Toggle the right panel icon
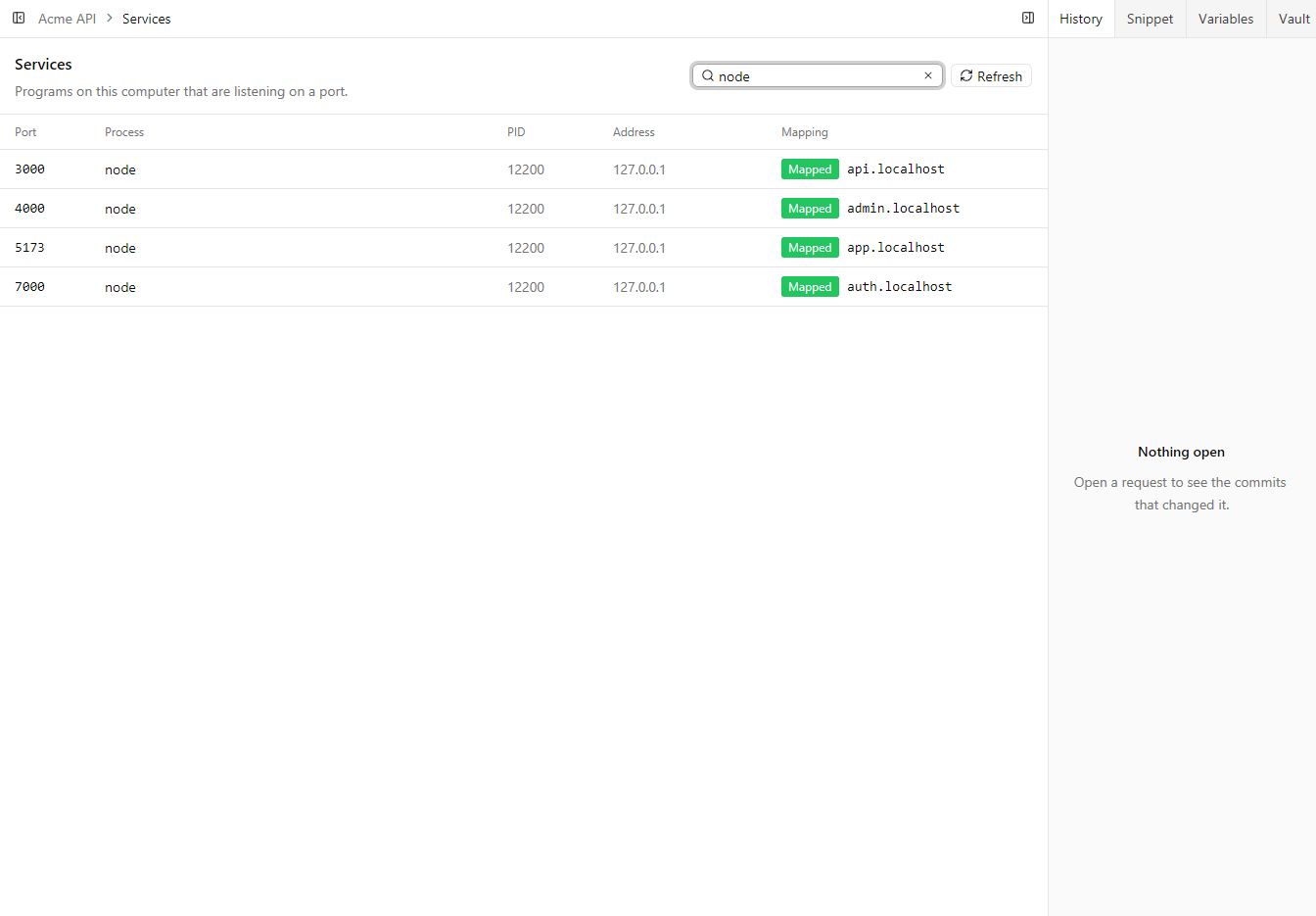1316x916 pixels. (1028, 19)
